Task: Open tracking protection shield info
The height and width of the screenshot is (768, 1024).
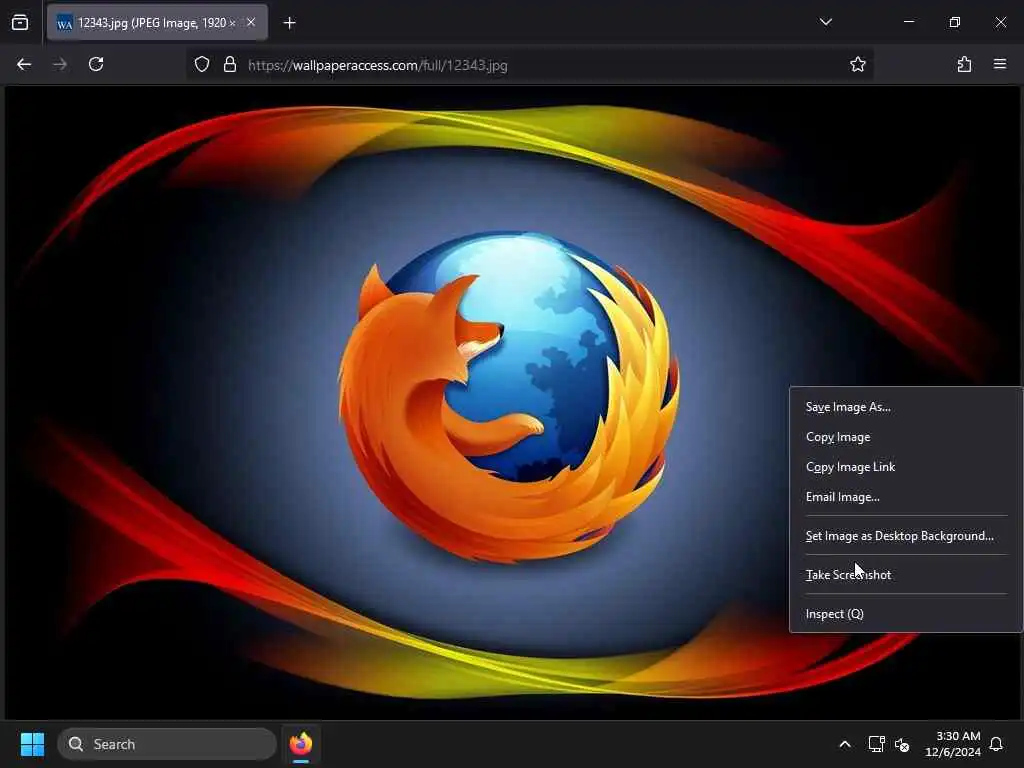Action: (x=202, y=65)
